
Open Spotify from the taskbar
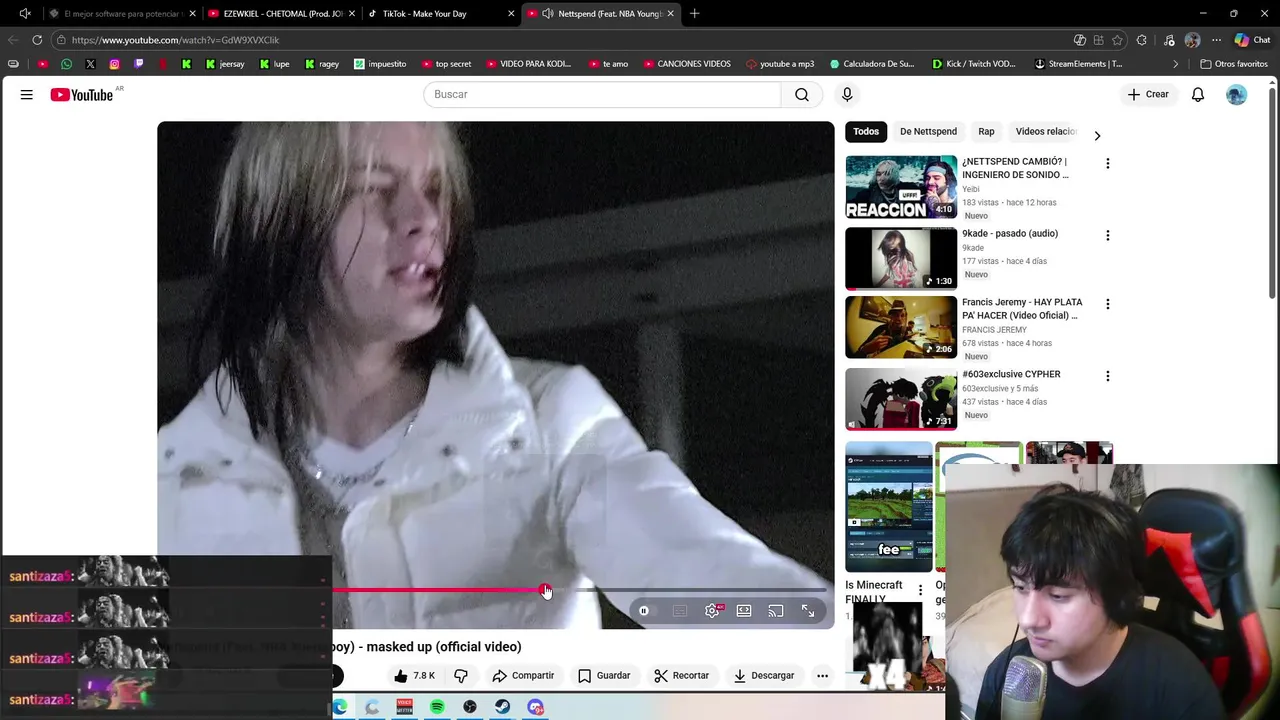click(437, 707)
